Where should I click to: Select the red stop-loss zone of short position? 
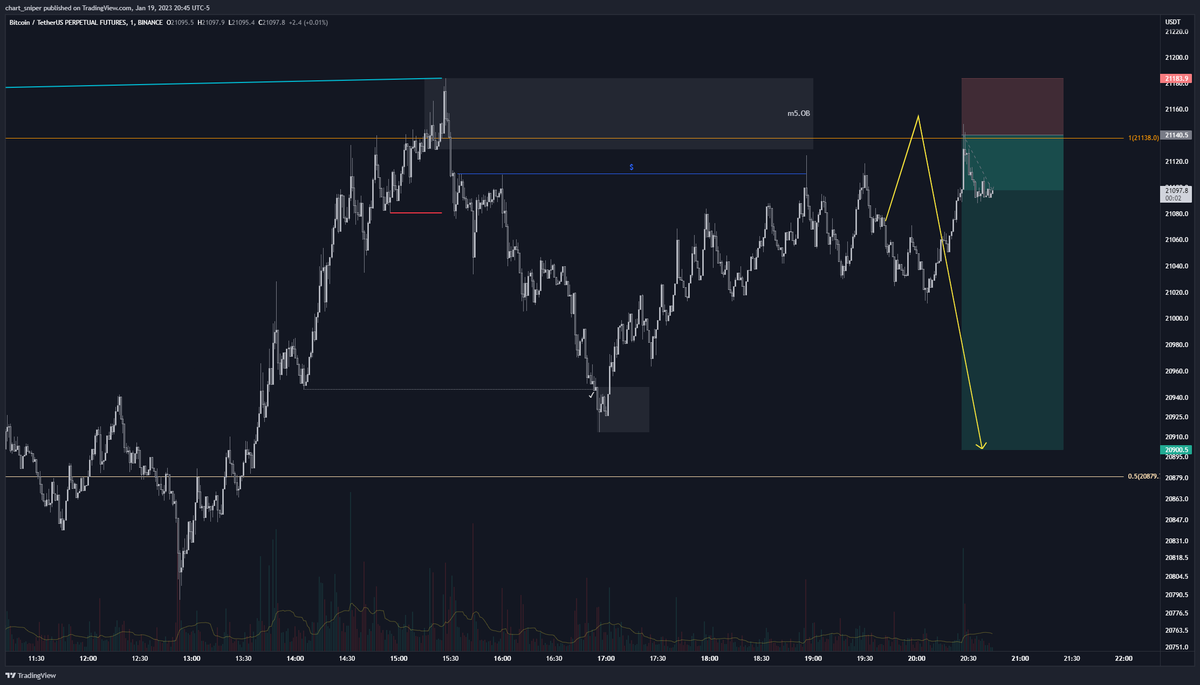pos(1012,106)
